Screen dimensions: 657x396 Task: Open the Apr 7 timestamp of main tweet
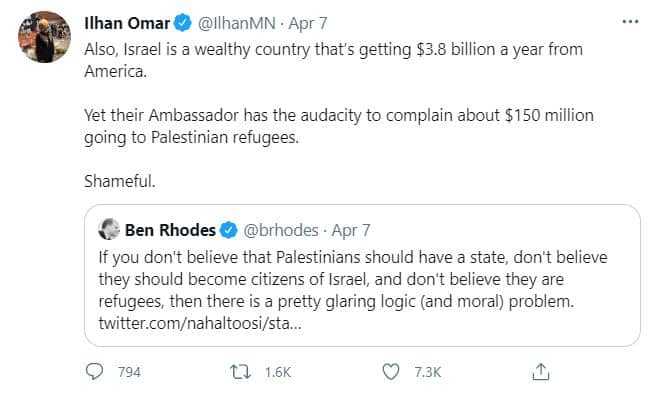point(308,23)
